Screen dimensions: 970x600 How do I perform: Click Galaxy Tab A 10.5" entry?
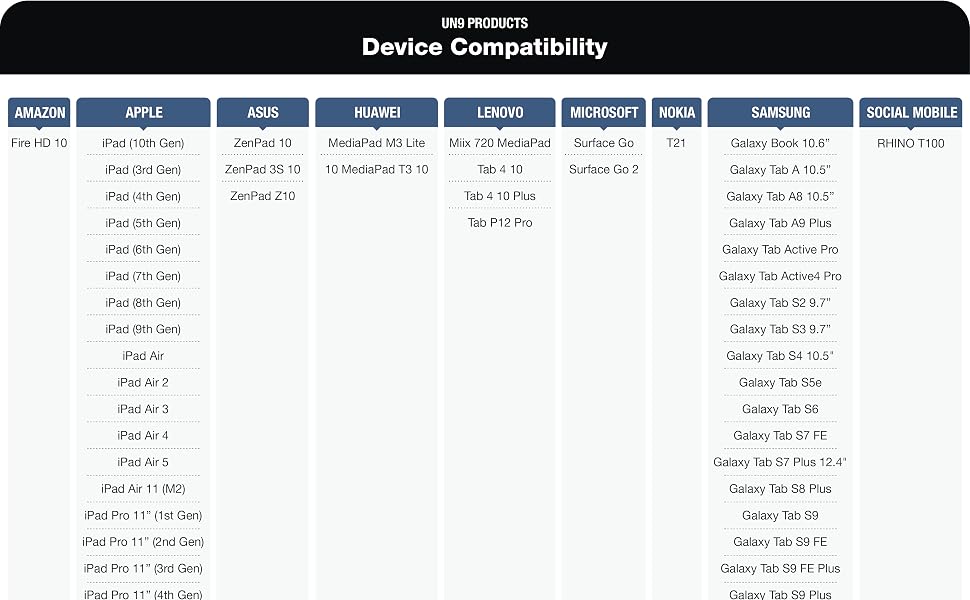[780, 169]
